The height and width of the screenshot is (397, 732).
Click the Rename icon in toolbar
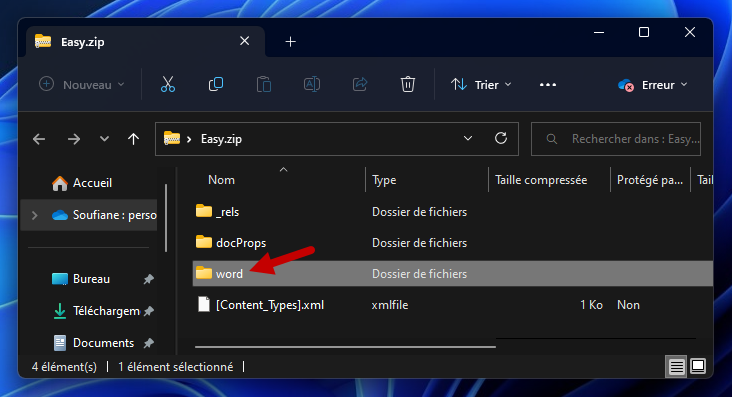(312, 85)
